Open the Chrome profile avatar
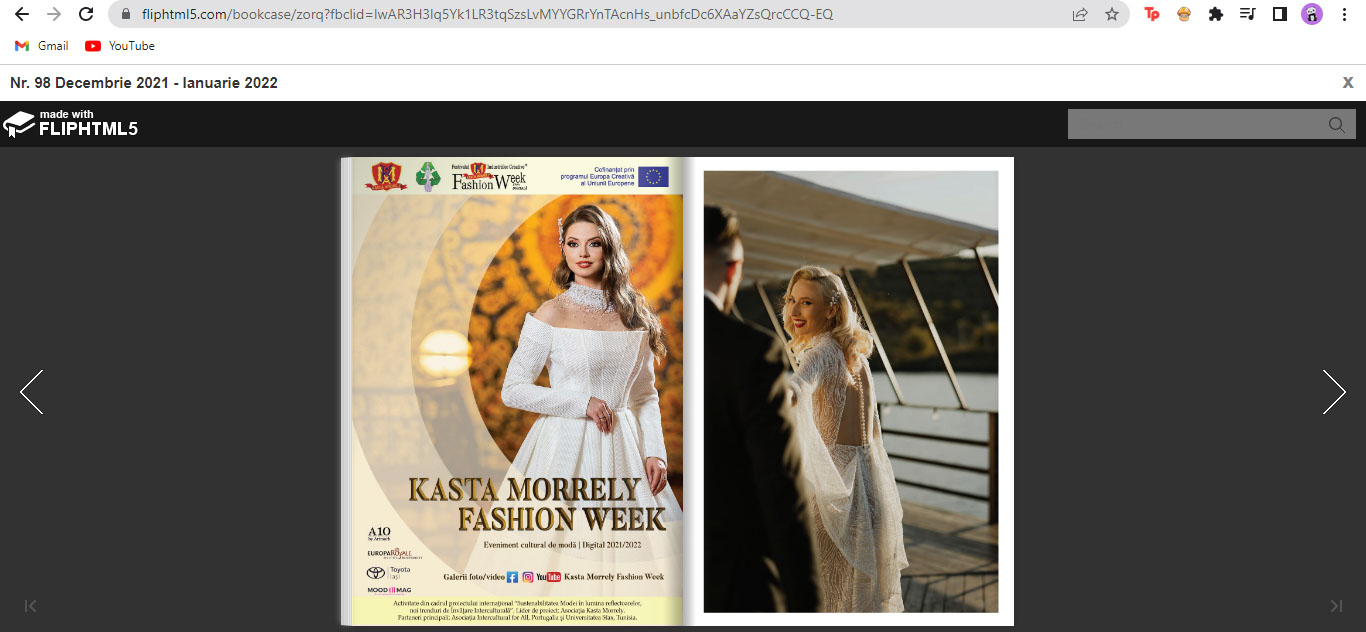The height and width of the screenshot is (632, 1366). pos(1311,15)
